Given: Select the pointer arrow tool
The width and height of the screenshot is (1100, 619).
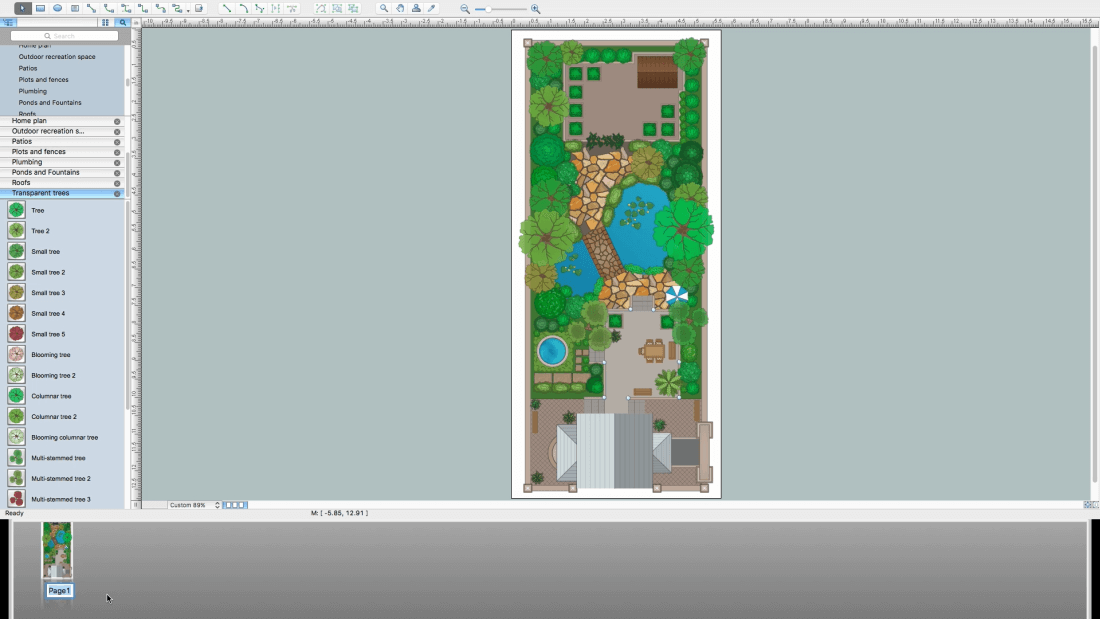Looking at the screenshot, I should [x=23, y=8].
